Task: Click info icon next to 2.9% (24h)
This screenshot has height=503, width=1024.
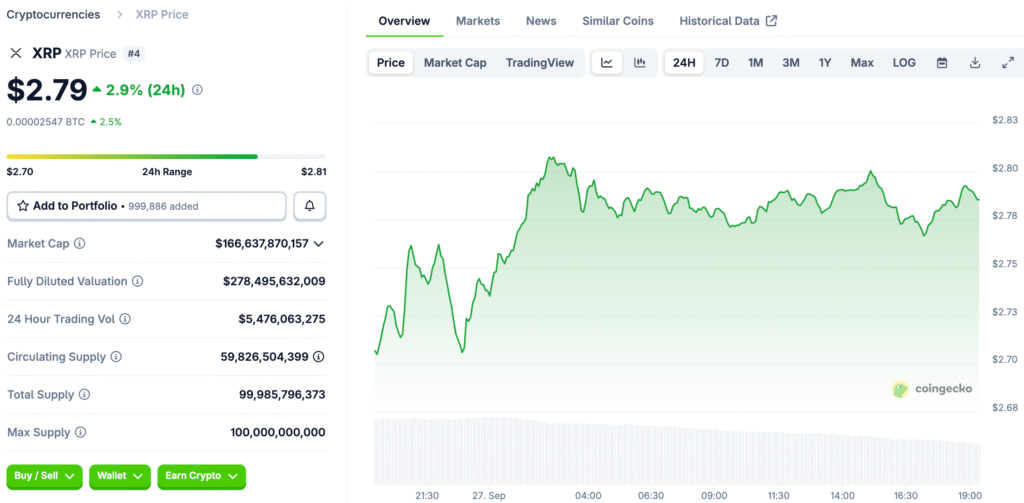Action: (197, 90)
